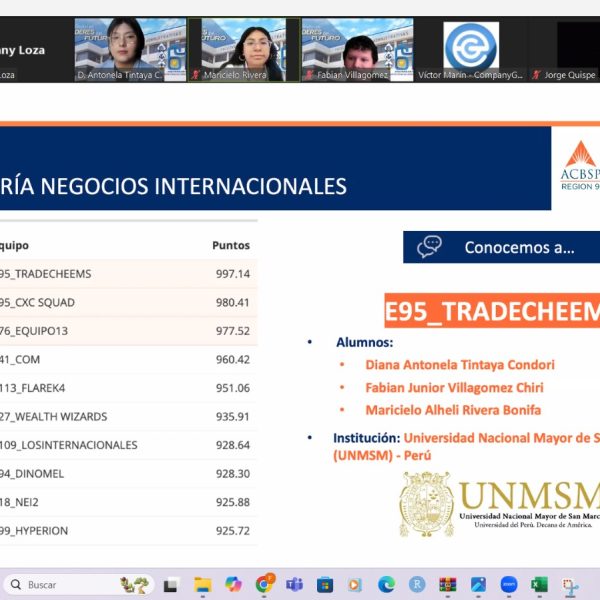Select Jorge Quispe participant tile

tap(565, 49)
